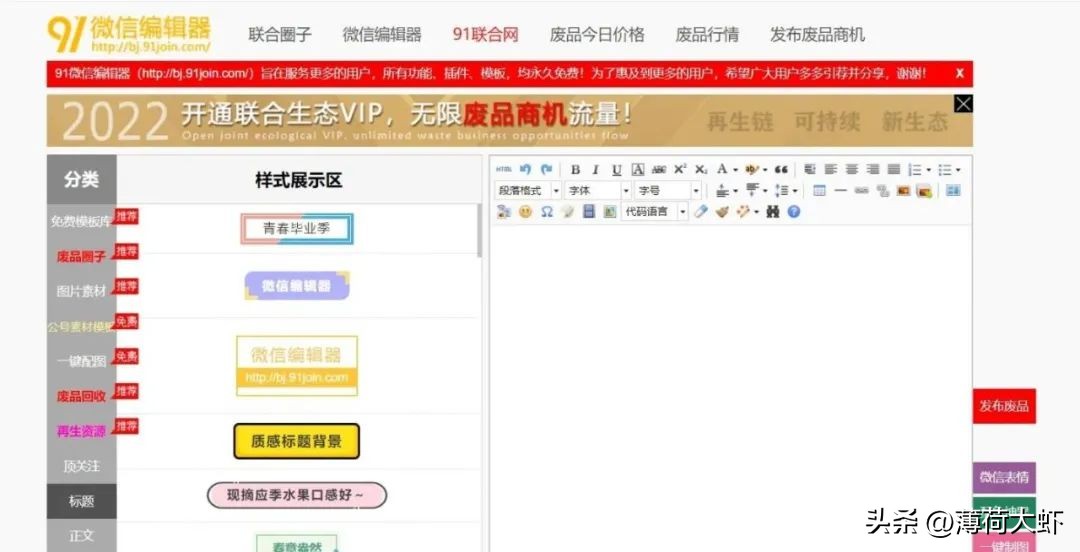Toggle strikethrough ABC formatting
Screen dimensions: 1080x552
[659, 170]
